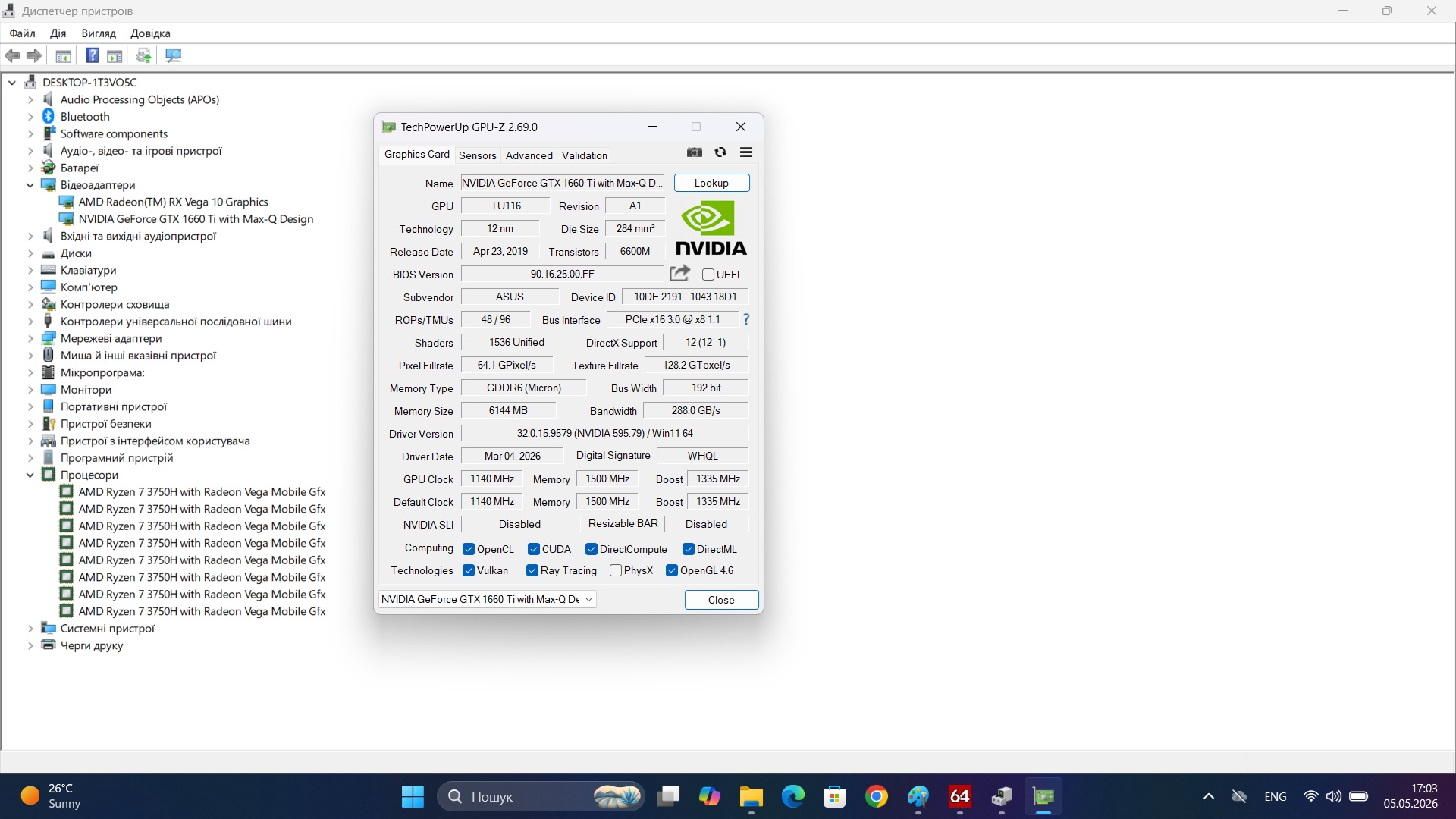Click the ENG language indicator

coord(1276,796)
